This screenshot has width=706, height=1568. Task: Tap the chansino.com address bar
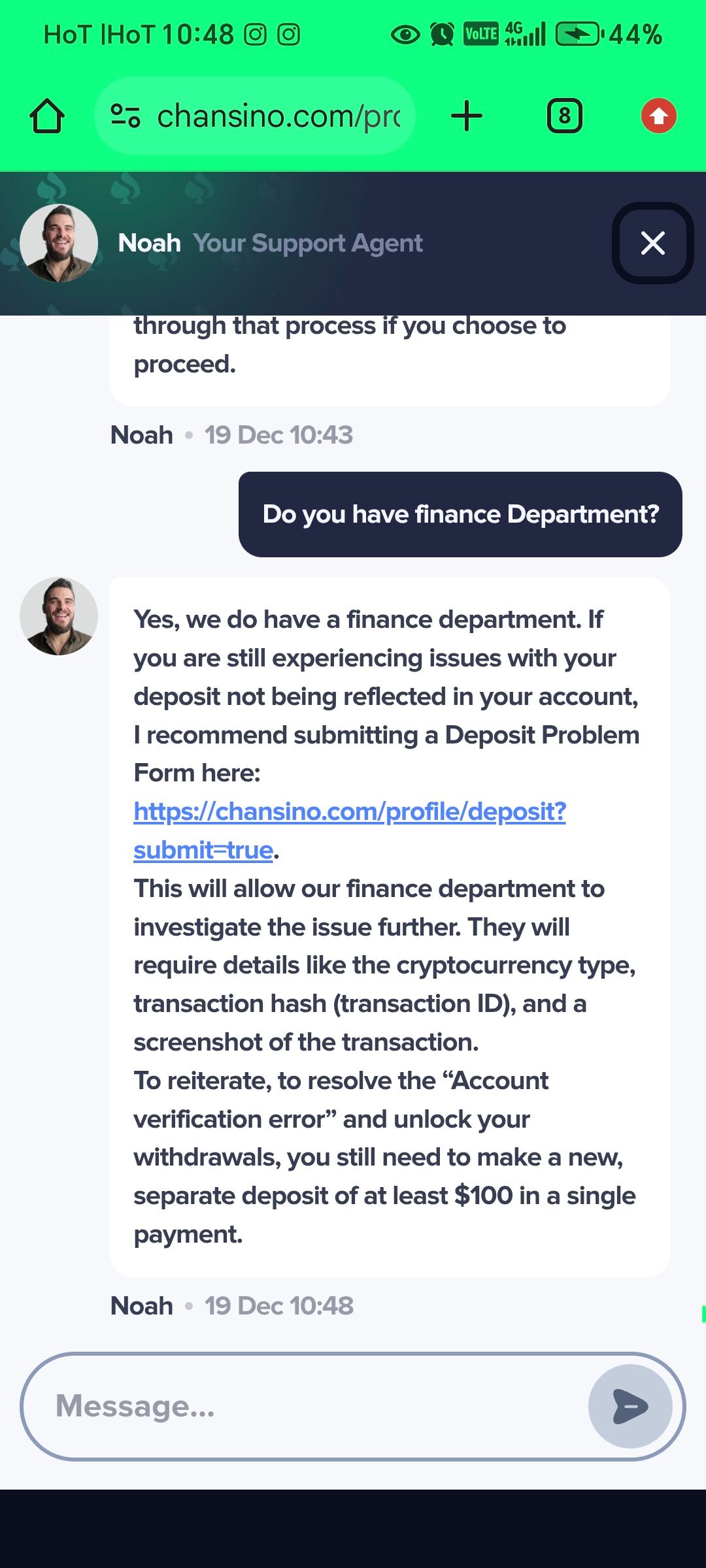coord(278,116)
